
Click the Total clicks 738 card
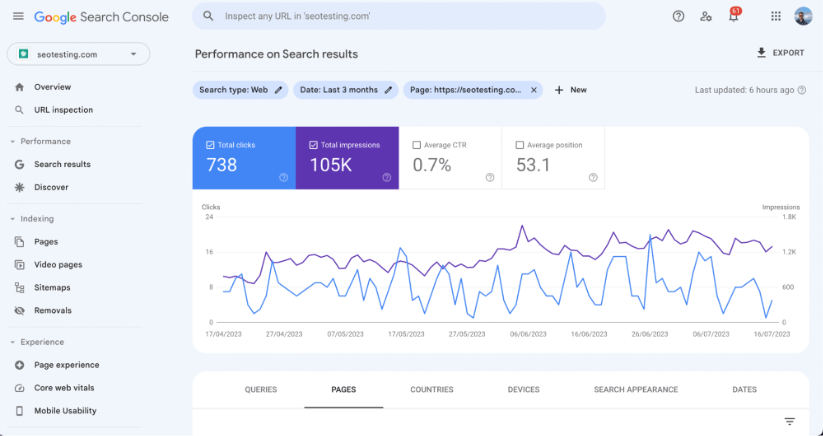click(244, 158)
